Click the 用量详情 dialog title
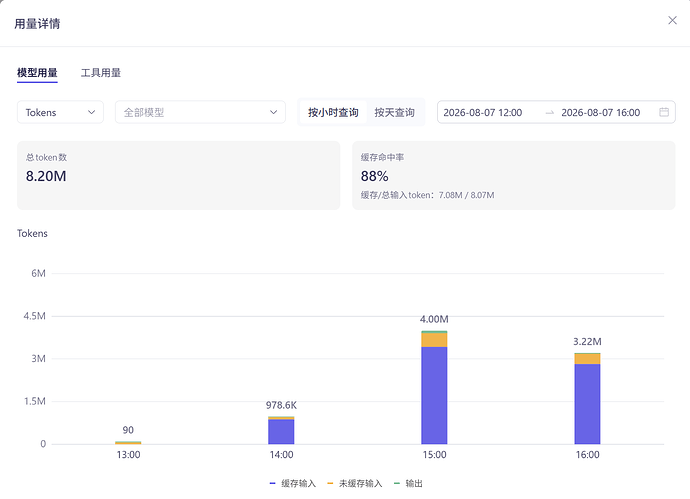 (x=37, y=23)
